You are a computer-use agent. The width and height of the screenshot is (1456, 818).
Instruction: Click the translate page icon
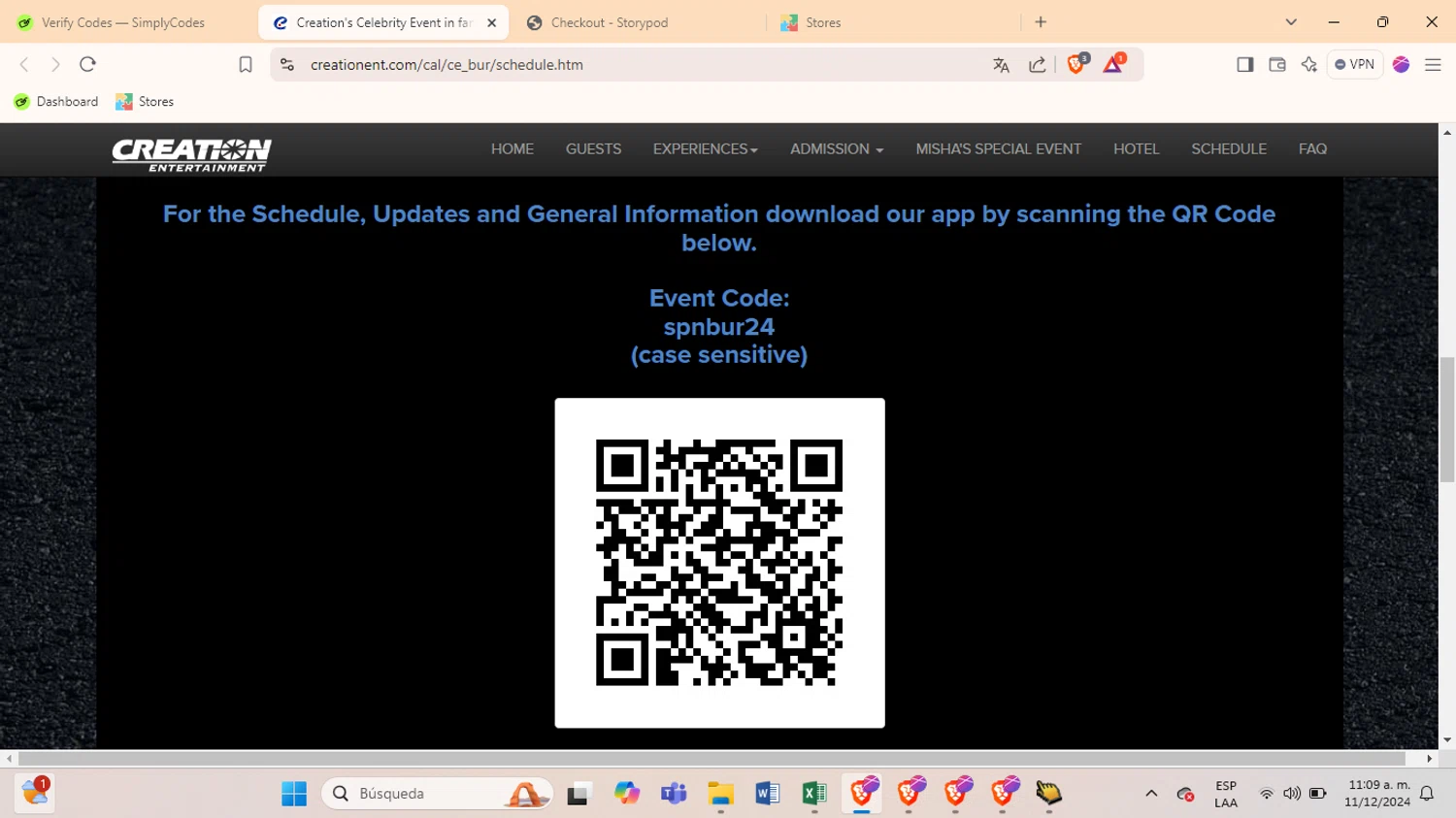1001,64
